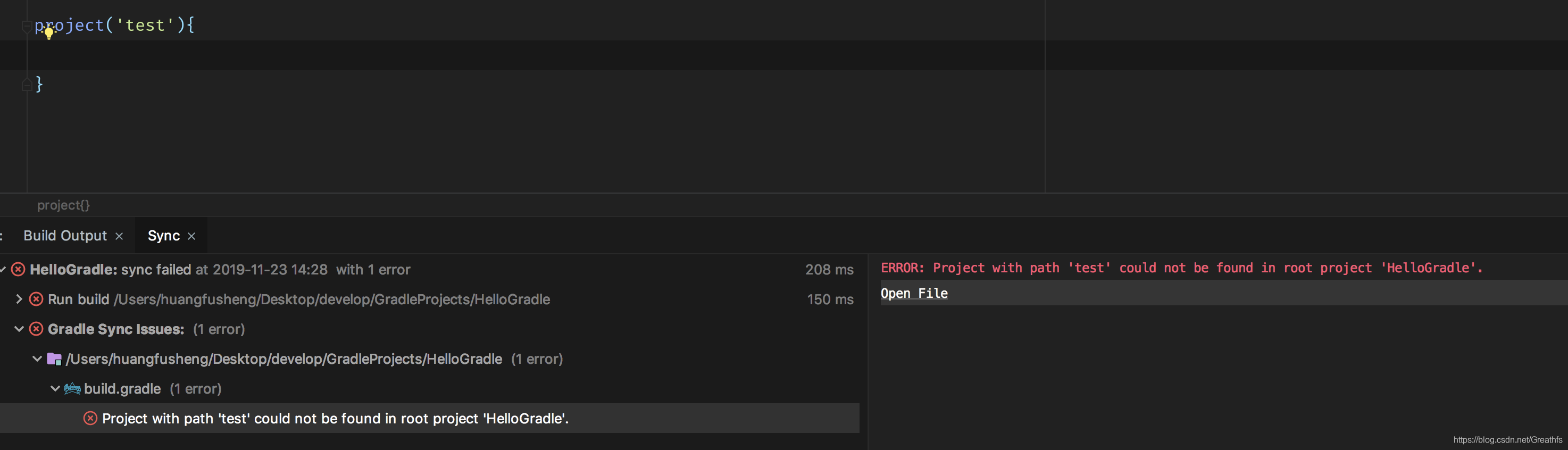Switch to the Build Output tab
The width and height of the screenshot is (1568, 450).
pos(65,236)
